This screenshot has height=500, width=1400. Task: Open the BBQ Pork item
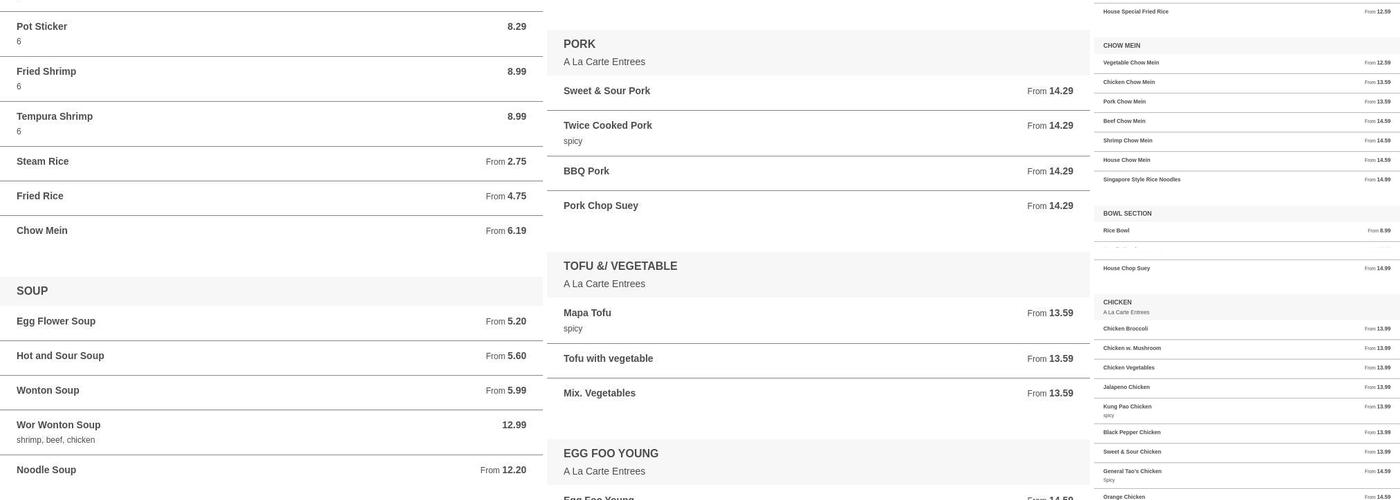818,173
